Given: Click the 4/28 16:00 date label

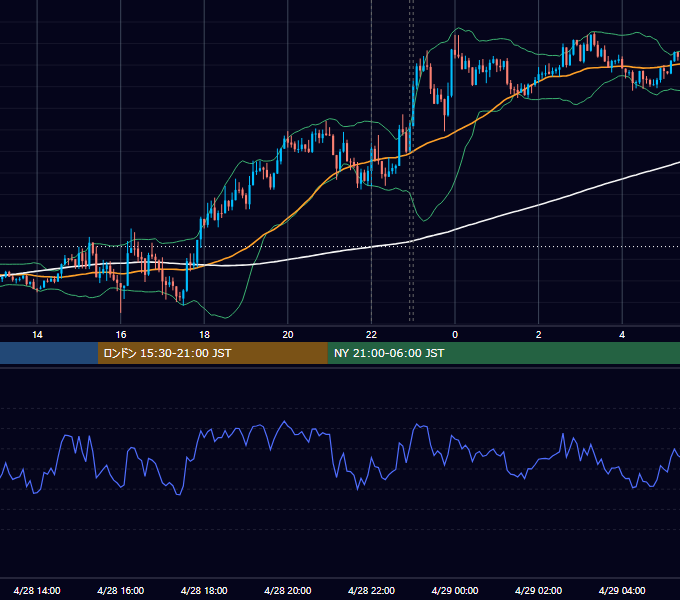Looking at the screenshot, I should click(121, 590).
